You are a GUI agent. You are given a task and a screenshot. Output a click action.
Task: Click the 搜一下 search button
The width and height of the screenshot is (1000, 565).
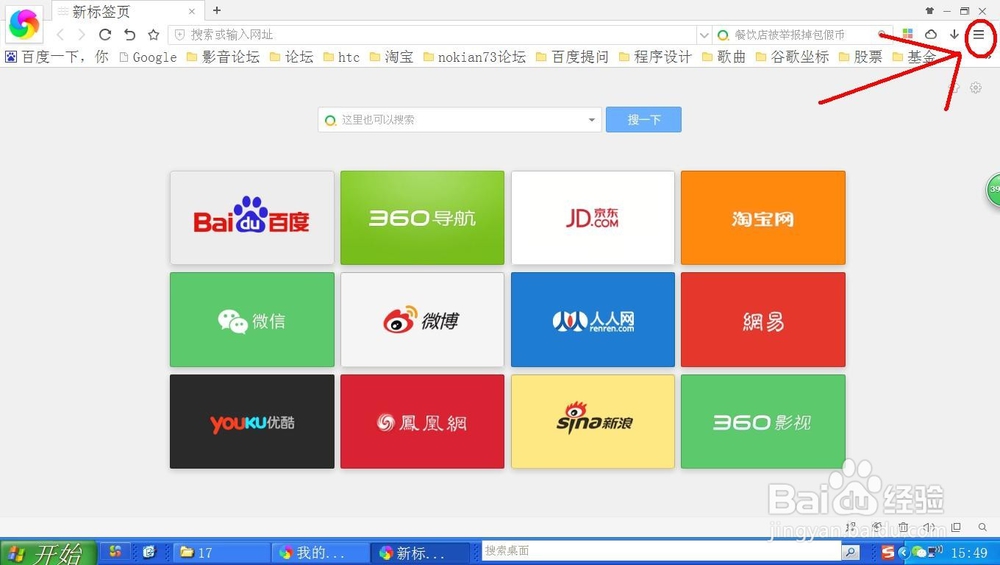coord(643,120)
